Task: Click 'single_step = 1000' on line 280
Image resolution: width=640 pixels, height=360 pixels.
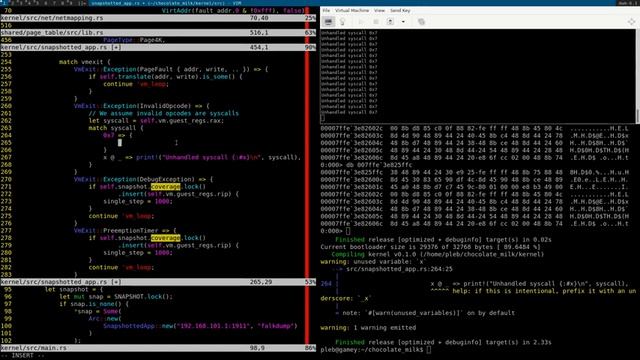Action: [138, 253]
